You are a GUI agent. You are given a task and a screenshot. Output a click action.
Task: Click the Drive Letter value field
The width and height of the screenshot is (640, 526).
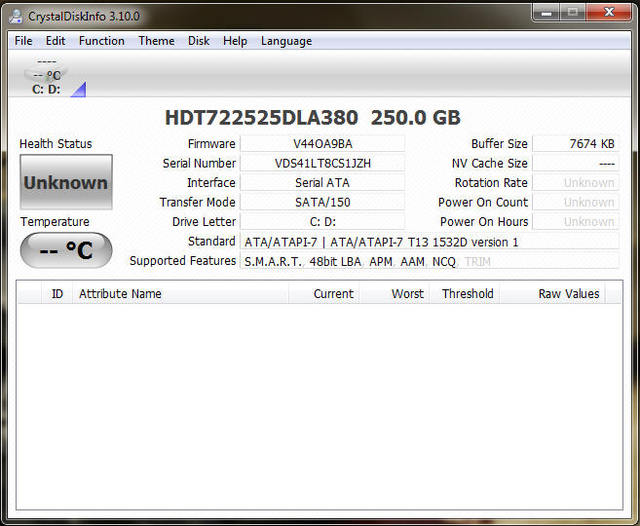coord(322,222)
